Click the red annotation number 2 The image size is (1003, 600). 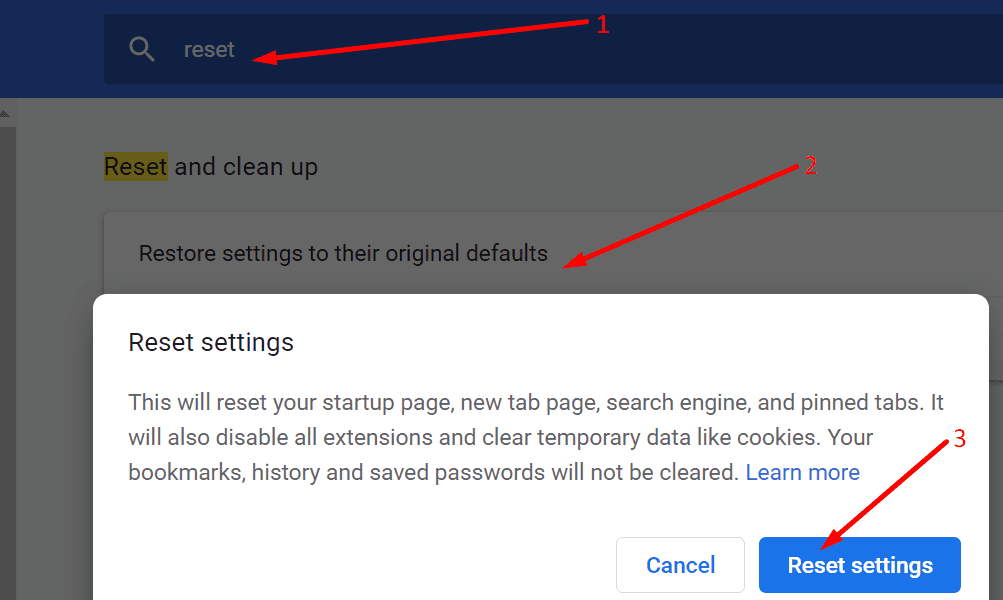(x=810, y=166)
